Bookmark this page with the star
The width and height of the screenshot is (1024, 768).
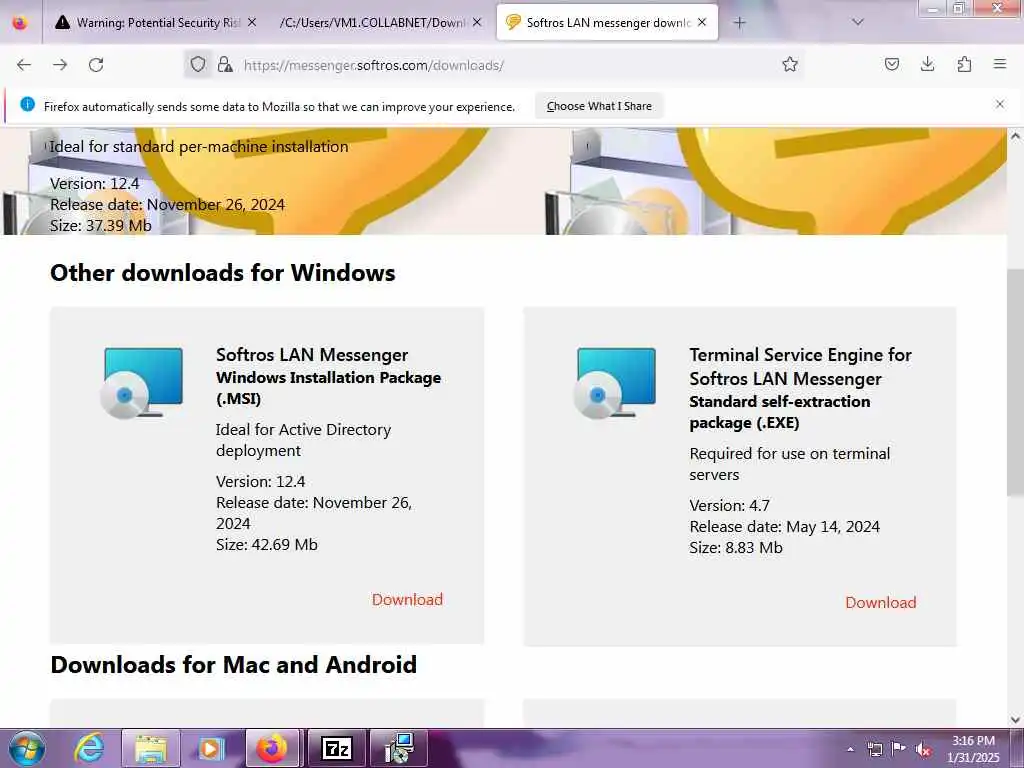coord(790,65)
